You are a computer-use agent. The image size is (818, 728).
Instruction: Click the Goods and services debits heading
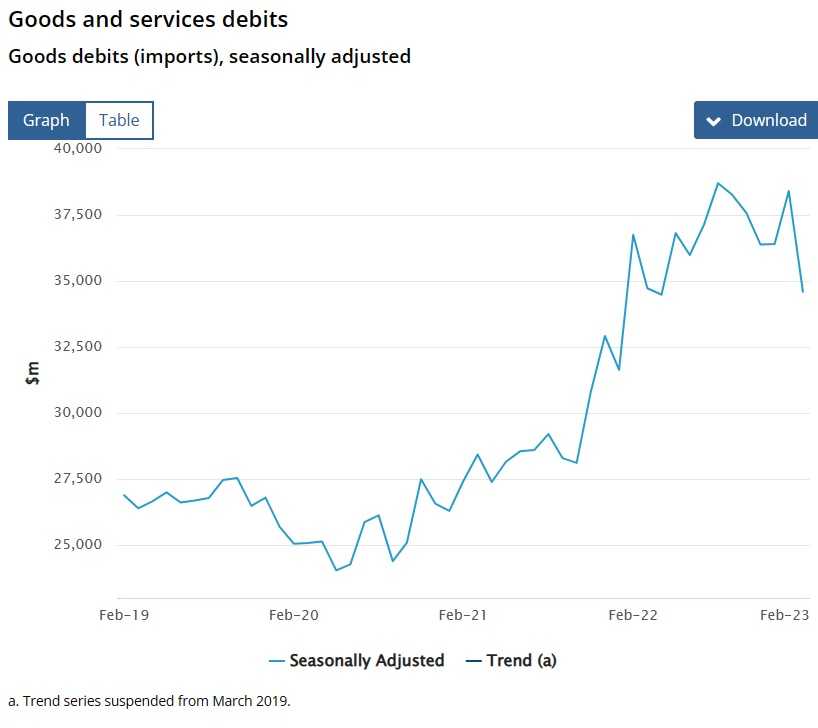(x=148, y=19)
